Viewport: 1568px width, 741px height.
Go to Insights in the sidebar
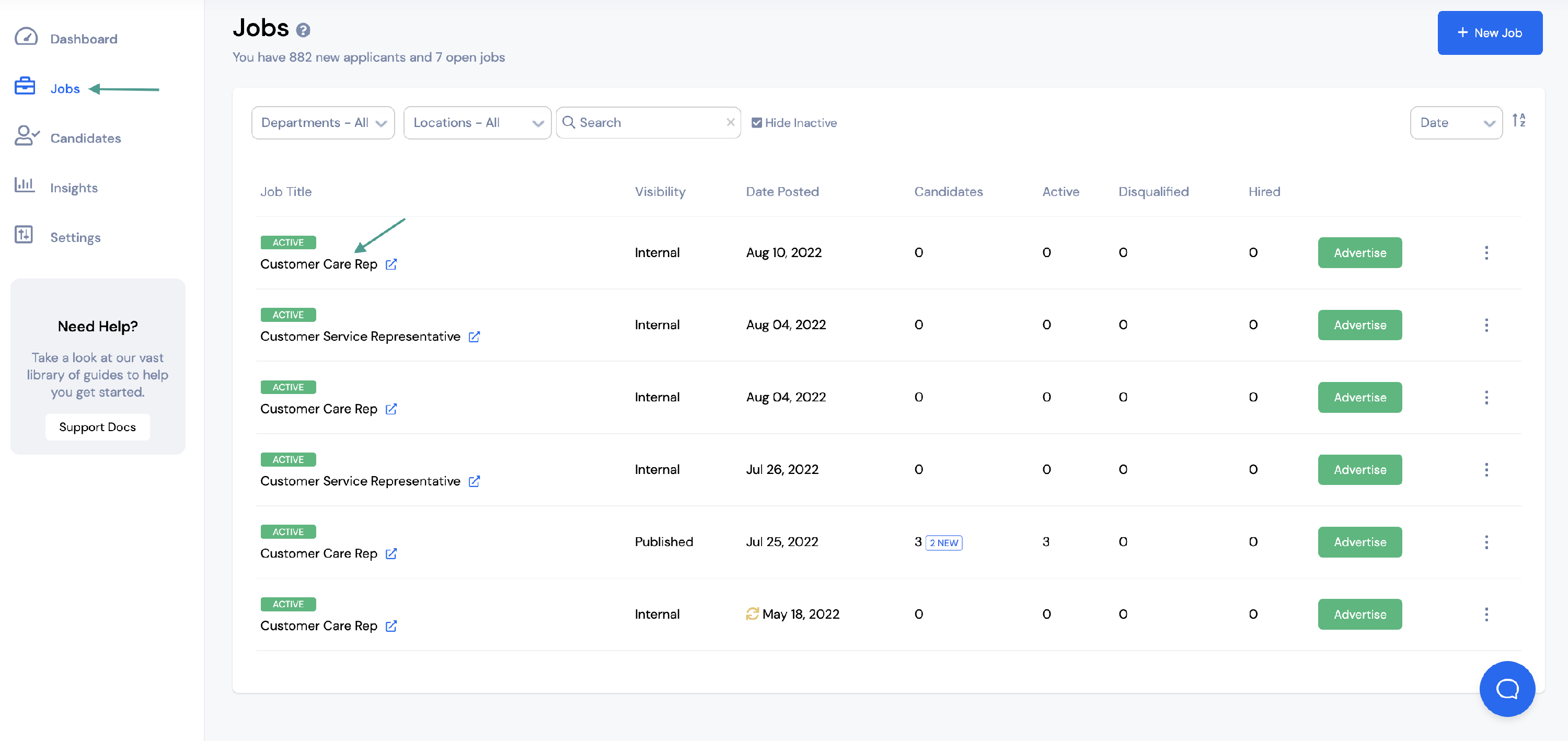tap(74, 188)
